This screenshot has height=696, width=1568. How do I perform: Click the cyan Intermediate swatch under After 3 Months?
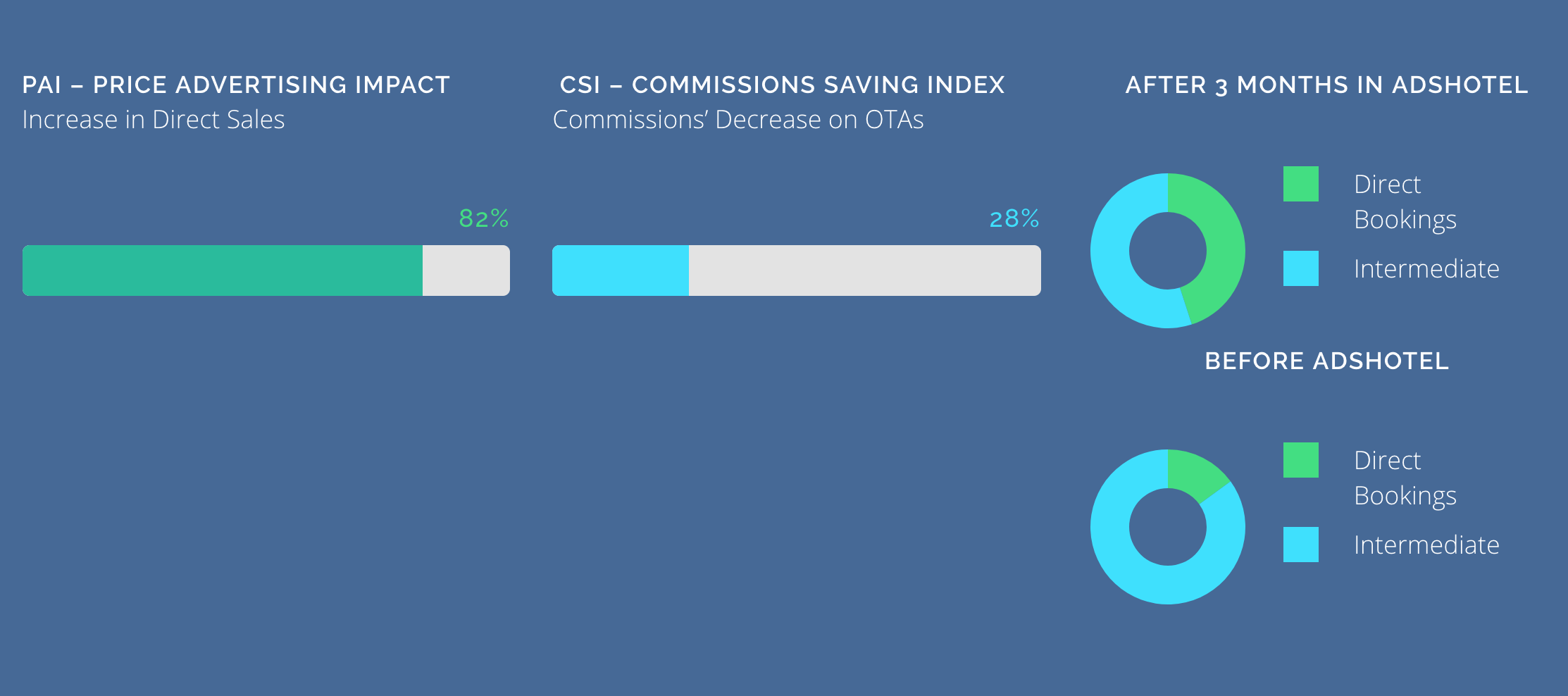pyautogui.click(x=1300, y=268)
